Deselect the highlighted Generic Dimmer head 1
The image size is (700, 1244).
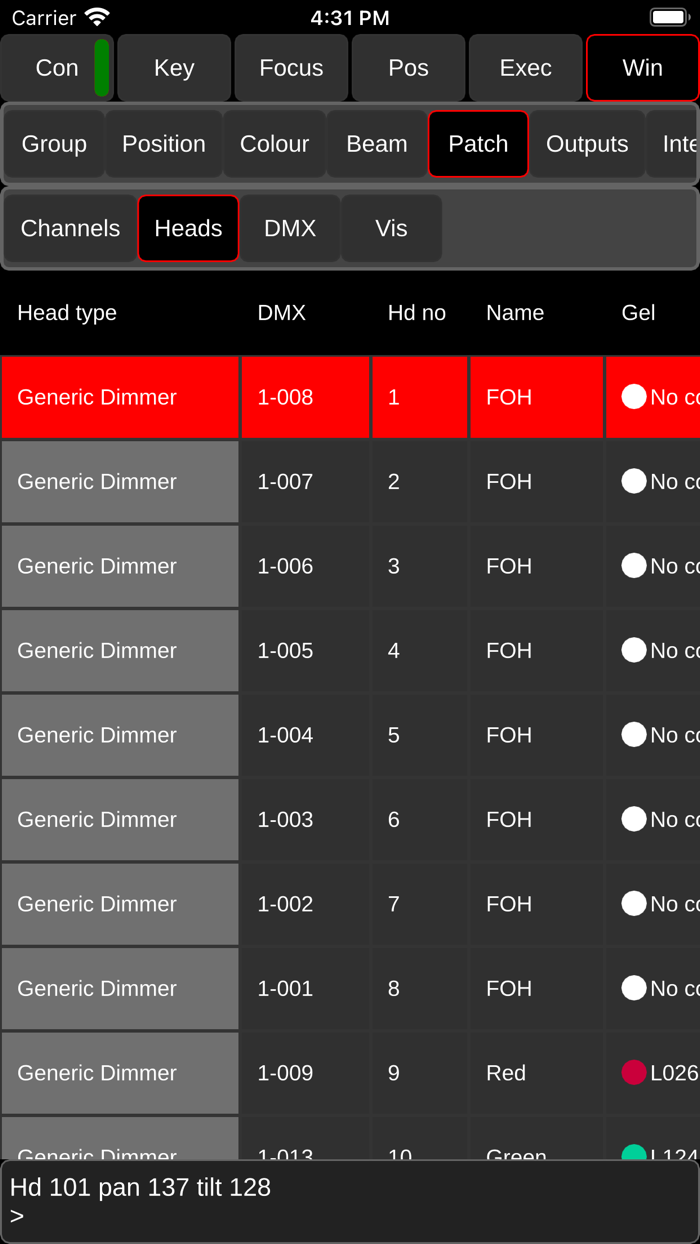[120, 397]
